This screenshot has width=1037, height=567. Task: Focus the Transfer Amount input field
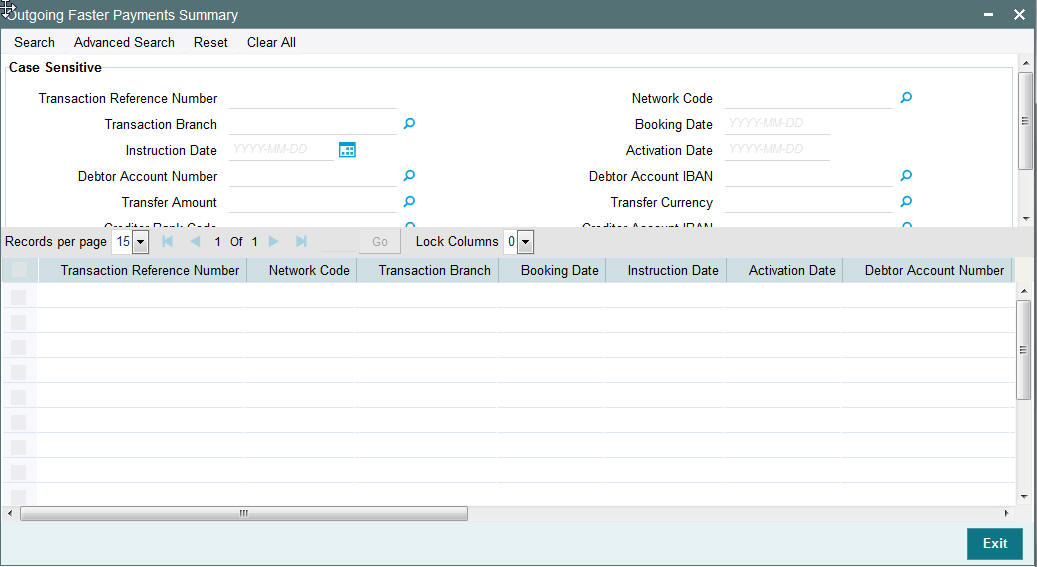click(x=312, y=202)
